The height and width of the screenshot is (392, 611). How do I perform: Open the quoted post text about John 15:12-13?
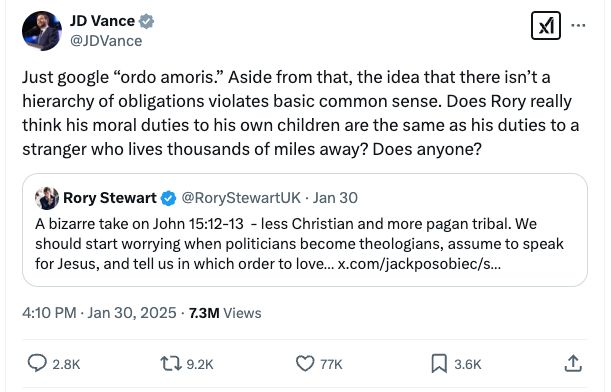point(299,244)
